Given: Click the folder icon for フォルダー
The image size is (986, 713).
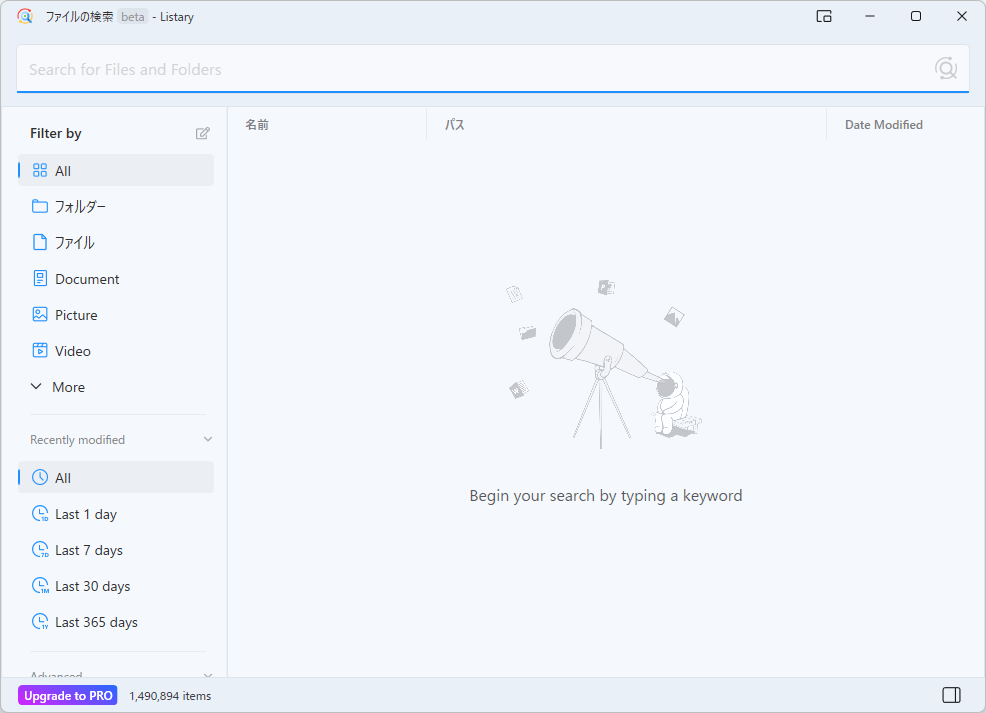Looking at the screenshot, I should [40, 206].
